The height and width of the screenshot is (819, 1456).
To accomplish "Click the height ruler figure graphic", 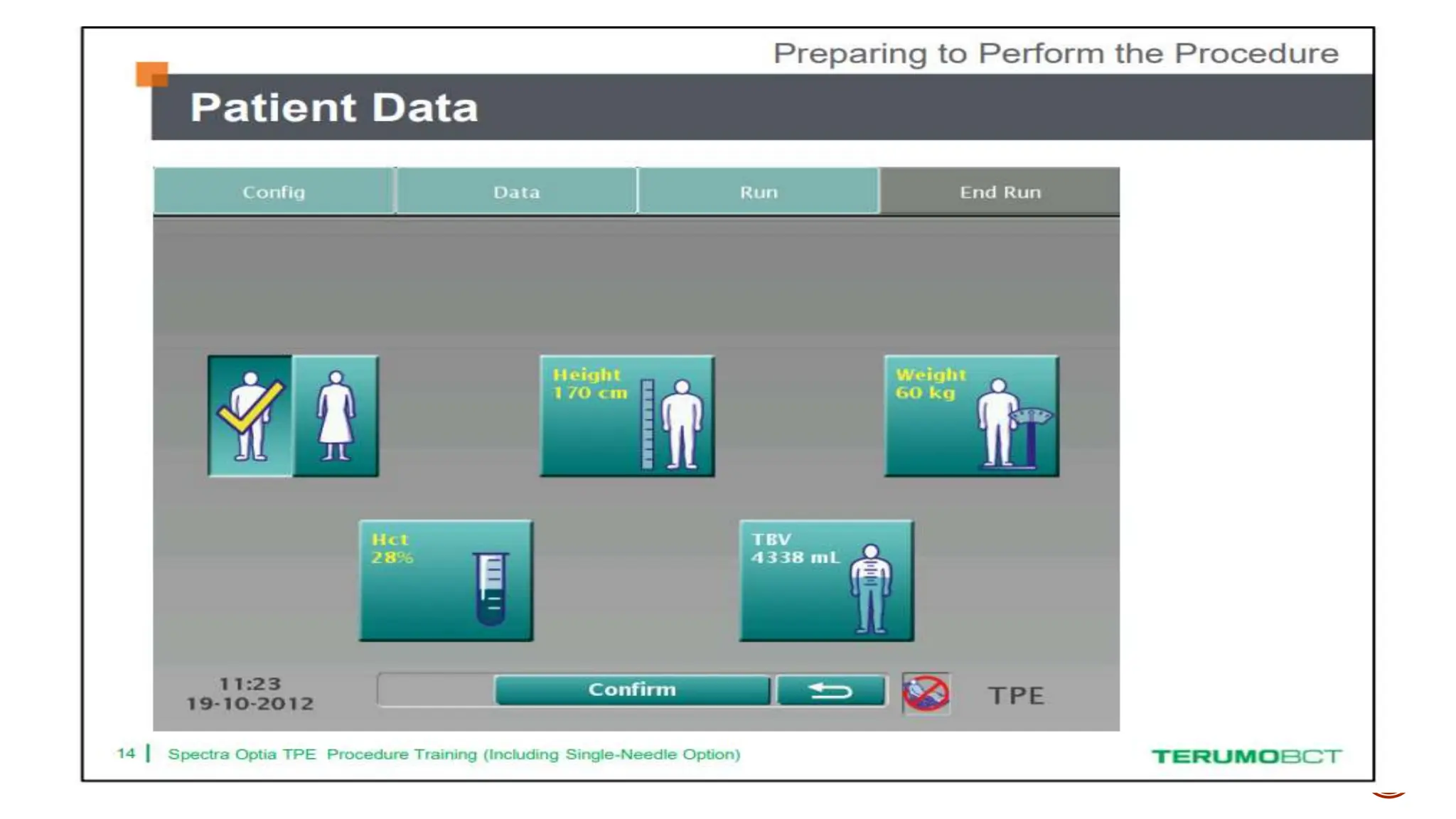I will pyautogui.click(x=672, y=425).
